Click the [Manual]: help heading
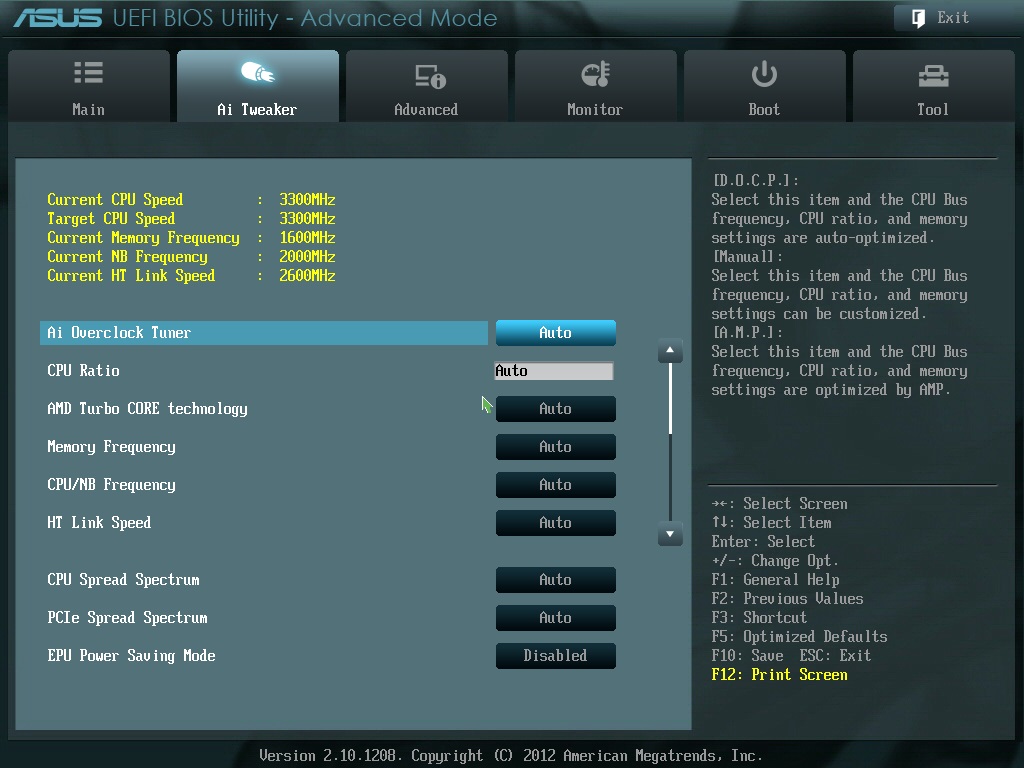The width and height of the screenshot is (1024, 768). (x=748, y=256)
